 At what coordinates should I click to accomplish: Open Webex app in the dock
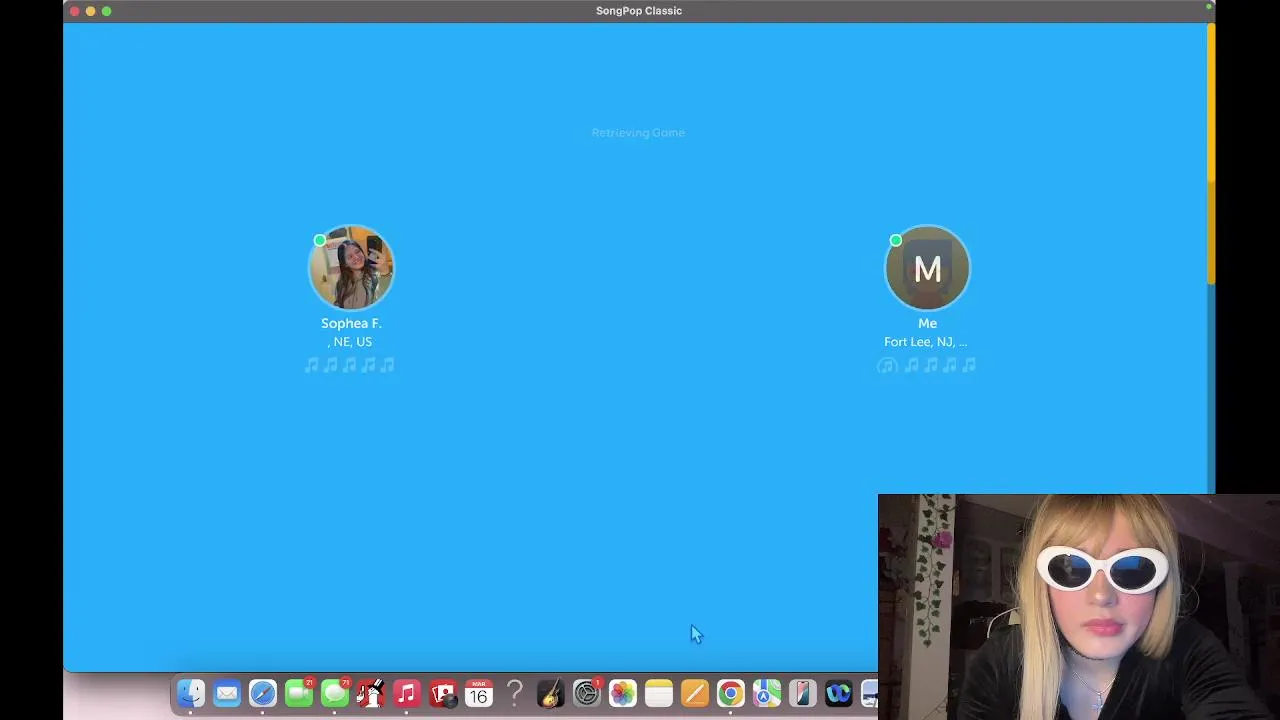click(839, 693)
